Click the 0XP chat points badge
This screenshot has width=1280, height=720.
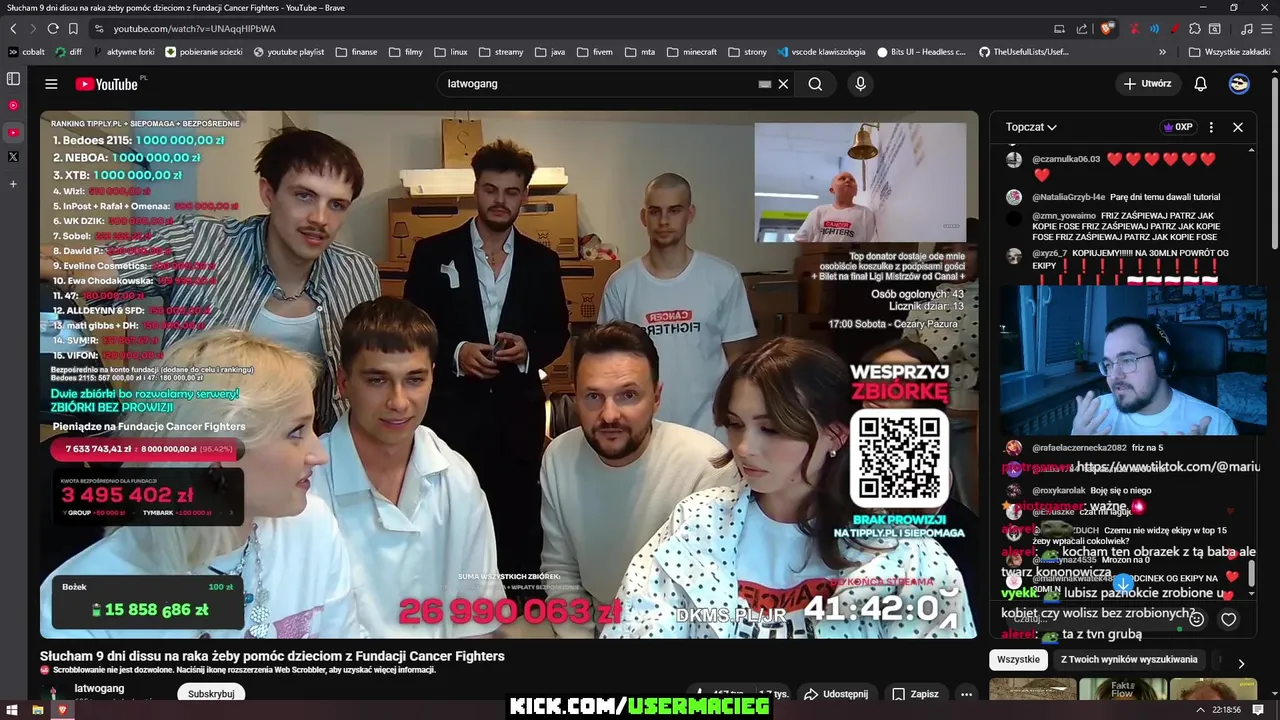click(1177, 127)
